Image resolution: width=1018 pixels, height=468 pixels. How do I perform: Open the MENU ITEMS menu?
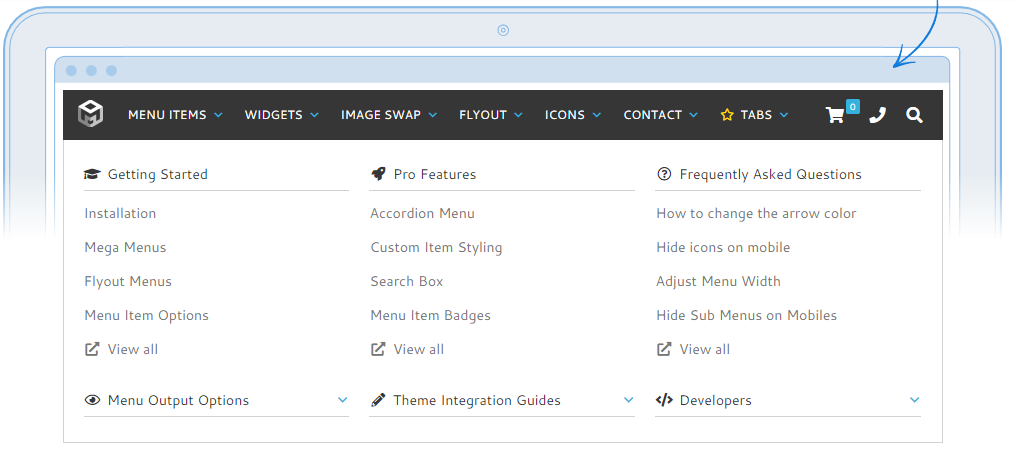tap(167, 115)
